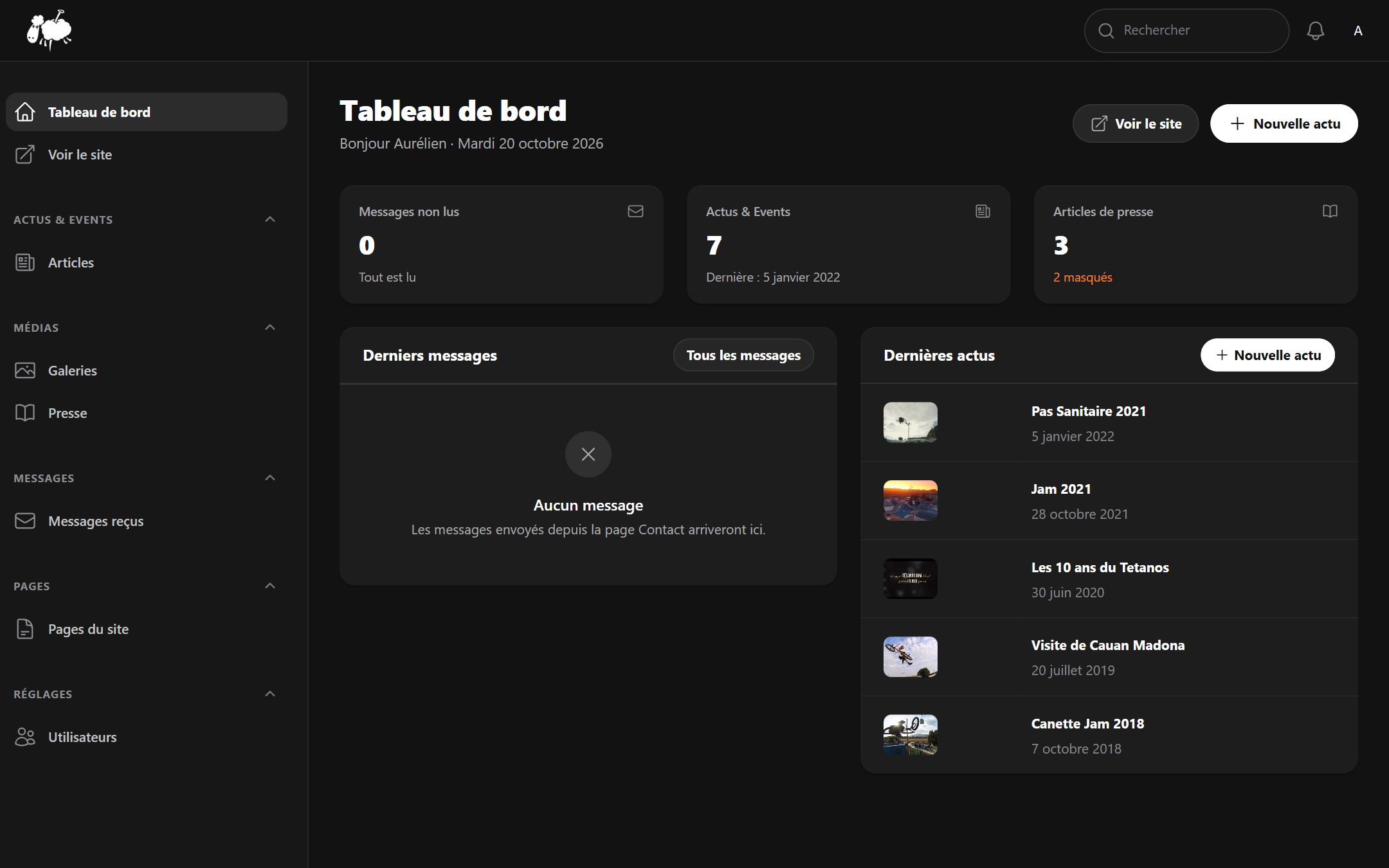This screenshot has height=868, width=1389.
Task: Go to Galeries in the sidebar
Action: click(147, 370)
